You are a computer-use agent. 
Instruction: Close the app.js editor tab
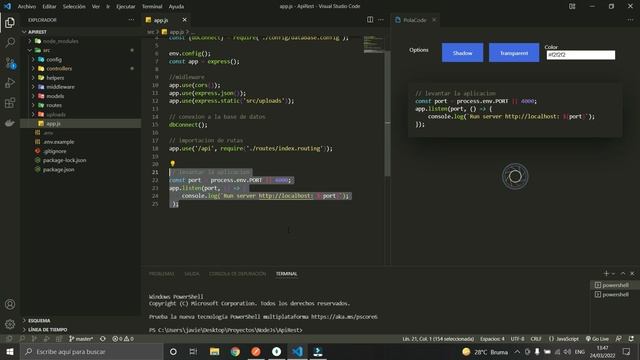click(184, 20)
